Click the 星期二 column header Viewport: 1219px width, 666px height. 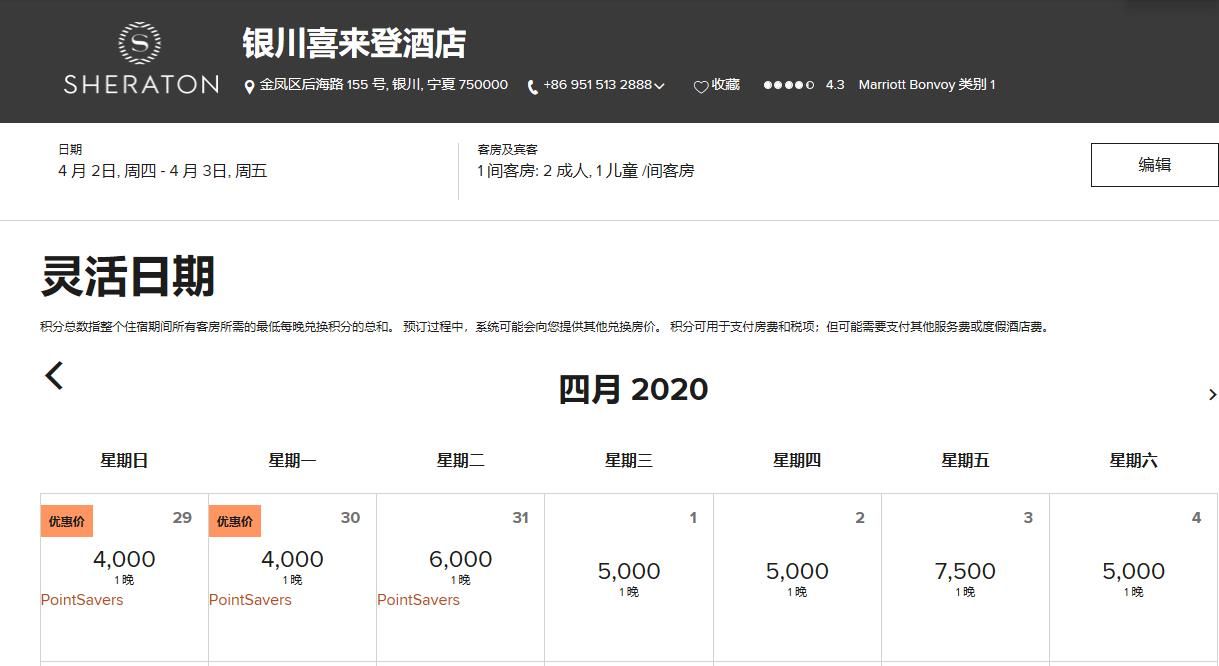pyautogui.click(x=460, y=461)
